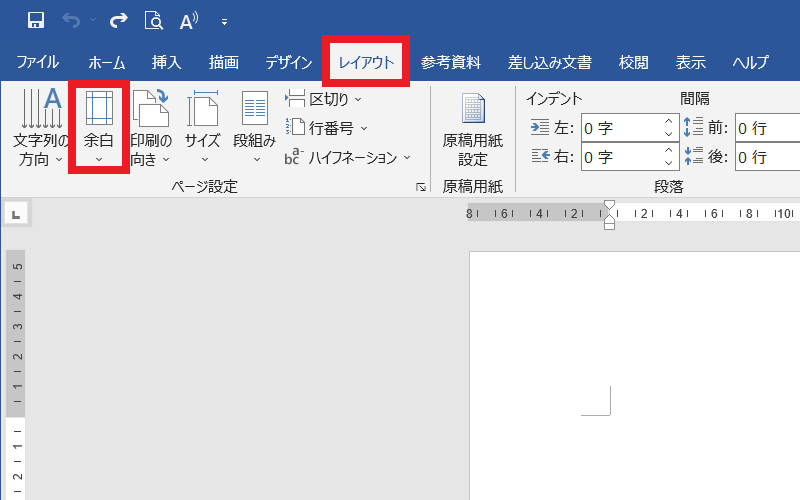The width and height of the screenshot is (800, 500).
Task: Open the 印刷の向き orientation button
Action: (x=151, y=128)
